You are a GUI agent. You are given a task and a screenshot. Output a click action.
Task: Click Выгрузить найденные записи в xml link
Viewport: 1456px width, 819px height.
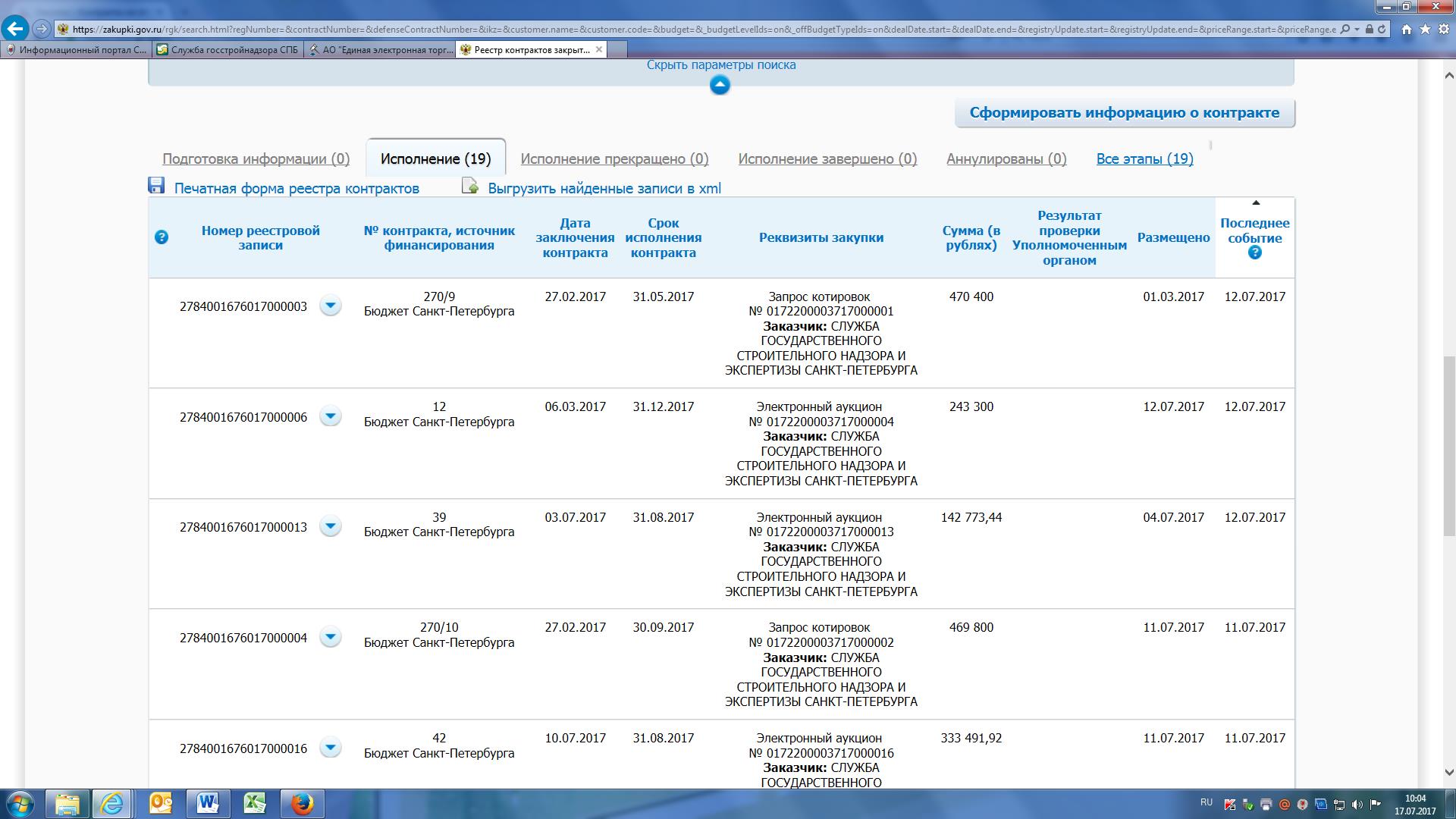coord(604,189)
